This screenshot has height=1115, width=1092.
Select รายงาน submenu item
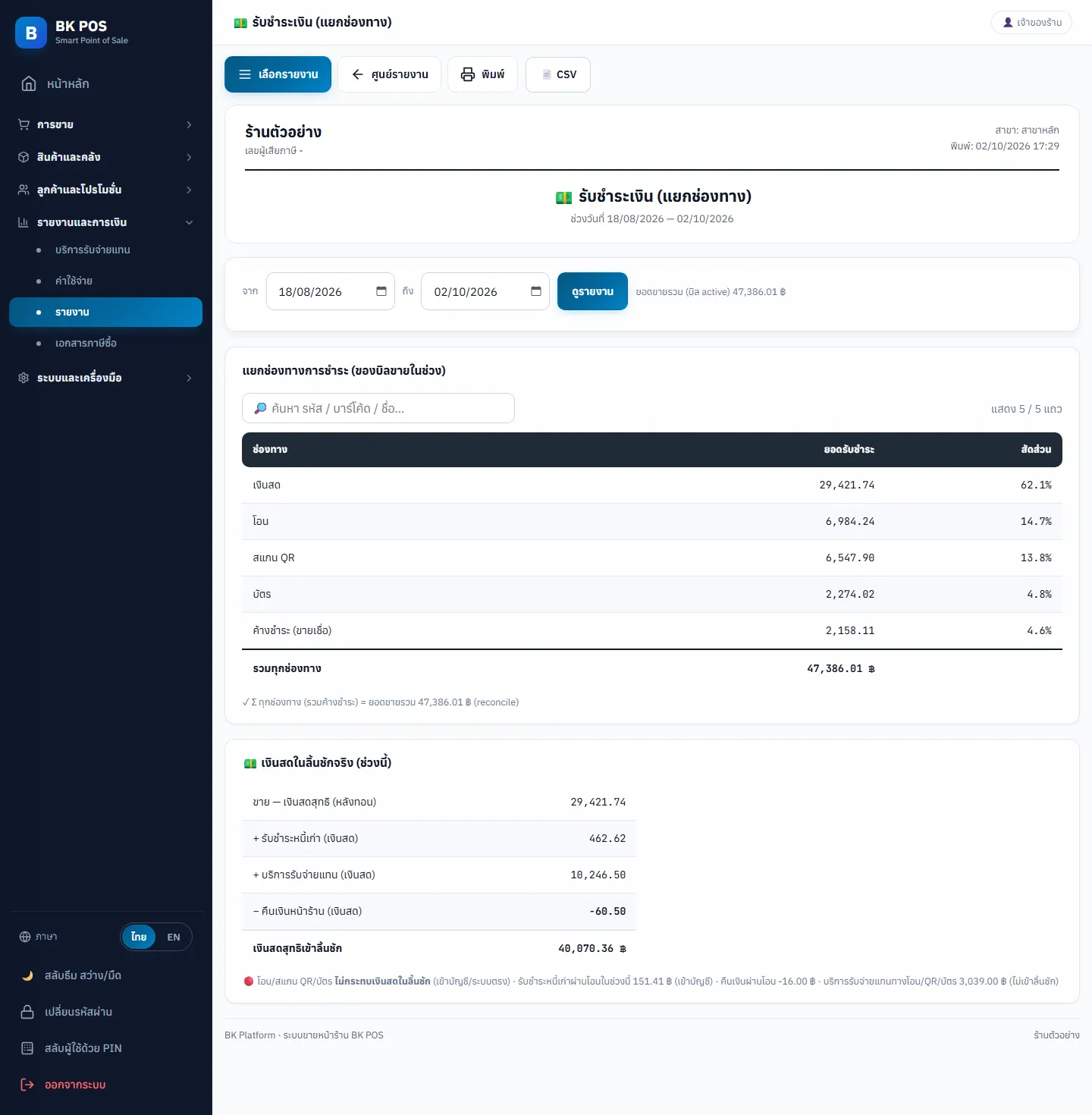click(106, 312)
